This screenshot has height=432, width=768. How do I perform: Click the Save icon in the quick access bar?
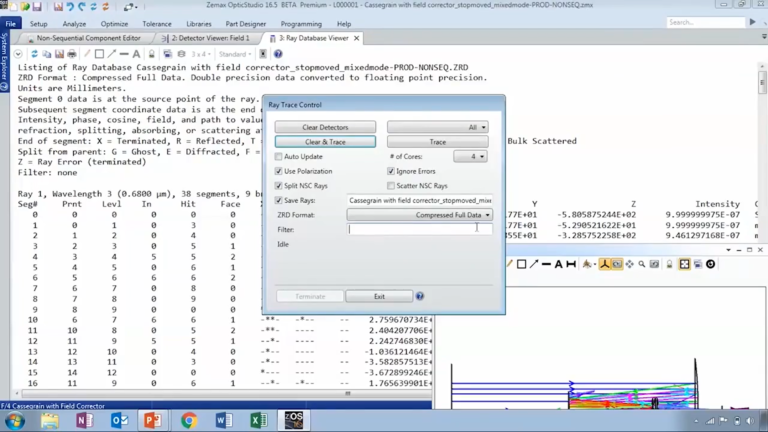(37, 6)
